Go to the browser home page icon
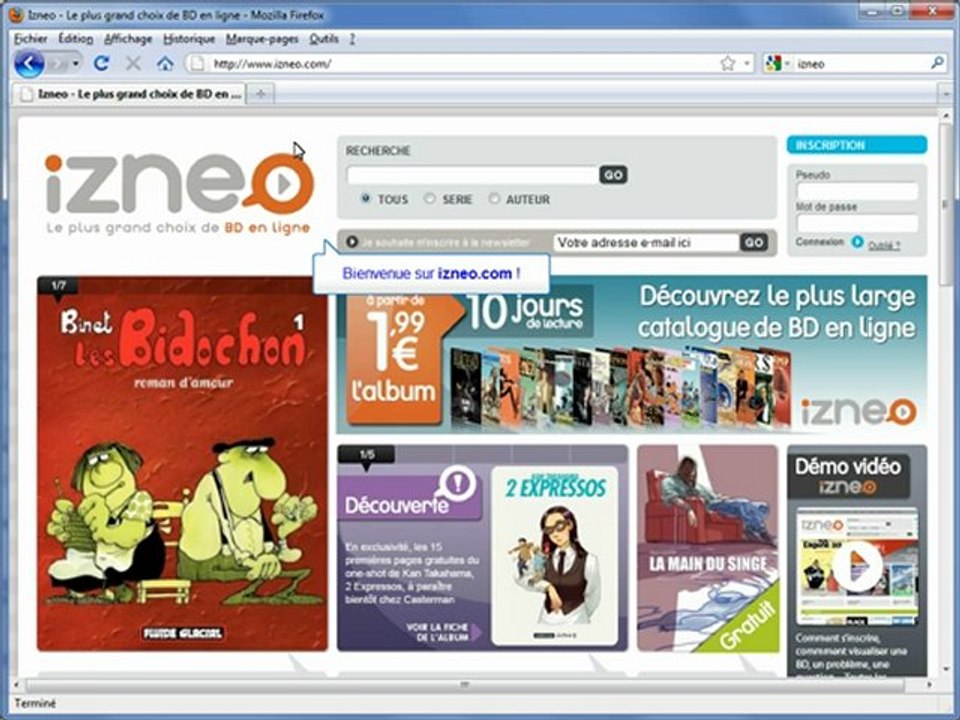 [x=165, y=63]
